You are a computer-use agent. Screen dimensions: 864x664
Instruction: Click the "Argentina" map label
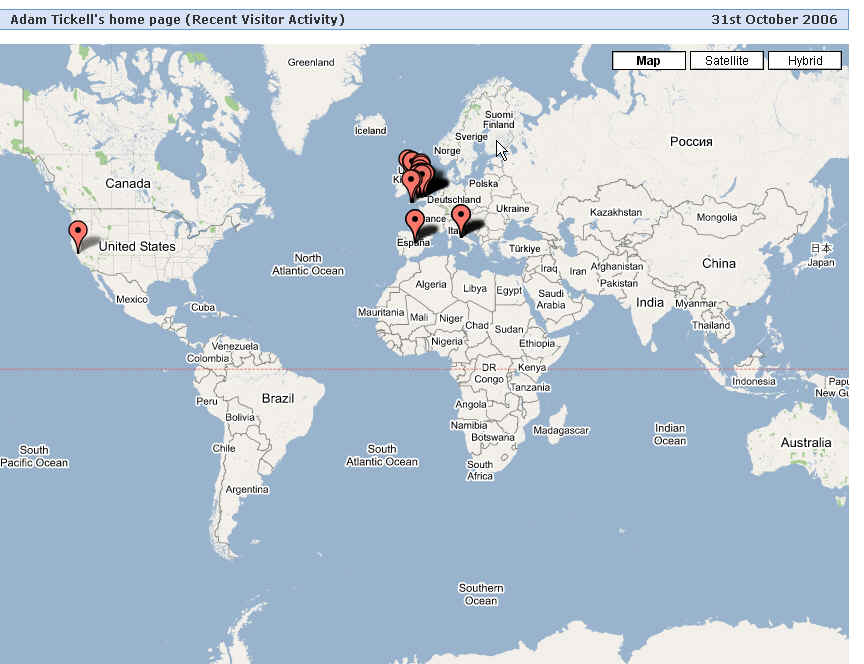(247, 489)
